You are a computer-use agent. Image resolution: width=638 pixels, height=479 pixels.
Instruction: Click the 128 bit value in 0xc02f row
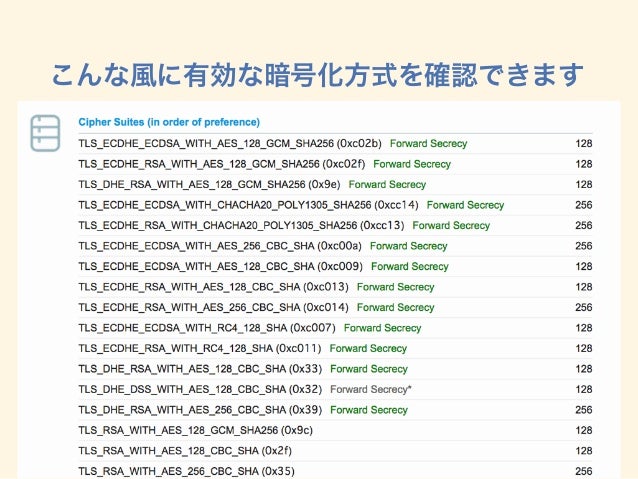[584, 164]
